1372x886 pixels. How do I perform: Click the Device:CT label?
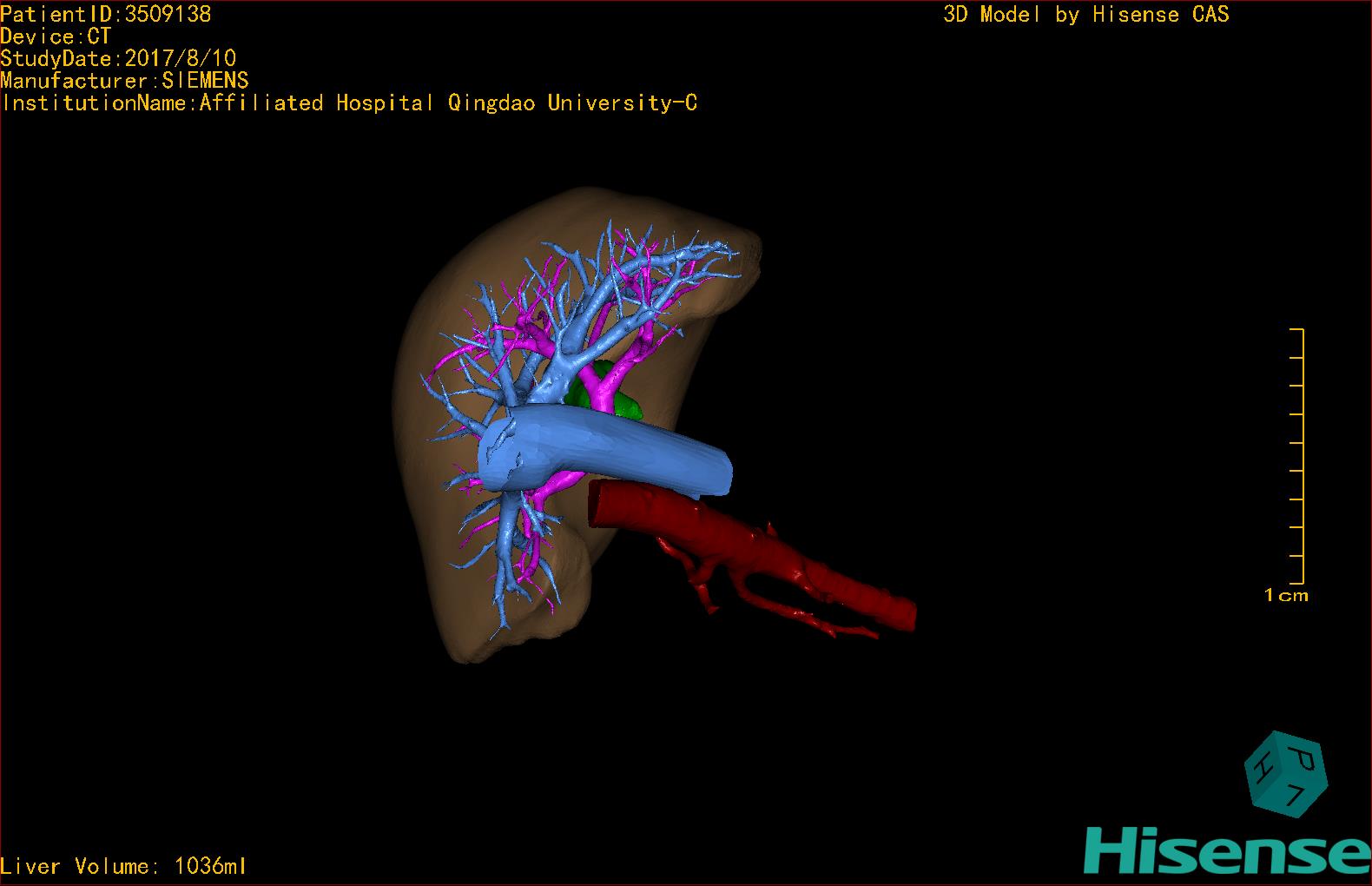56,36
